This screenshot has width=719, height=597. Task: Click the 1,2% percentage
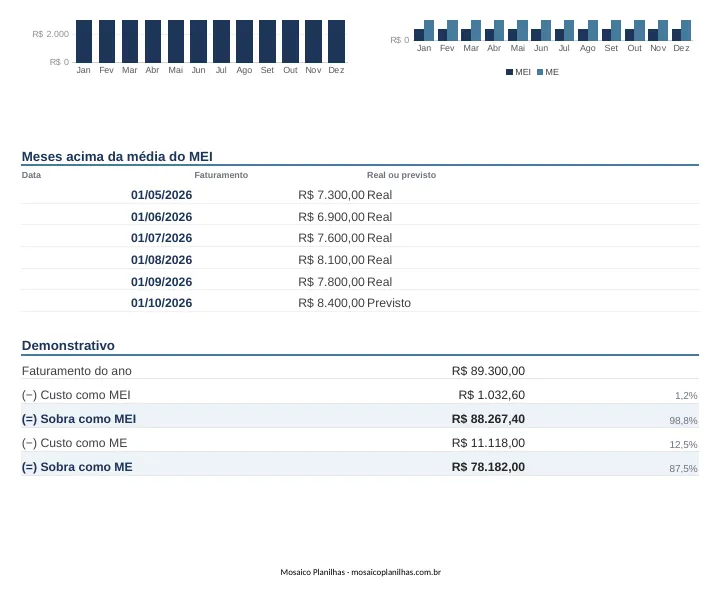(x=686, y=396)
